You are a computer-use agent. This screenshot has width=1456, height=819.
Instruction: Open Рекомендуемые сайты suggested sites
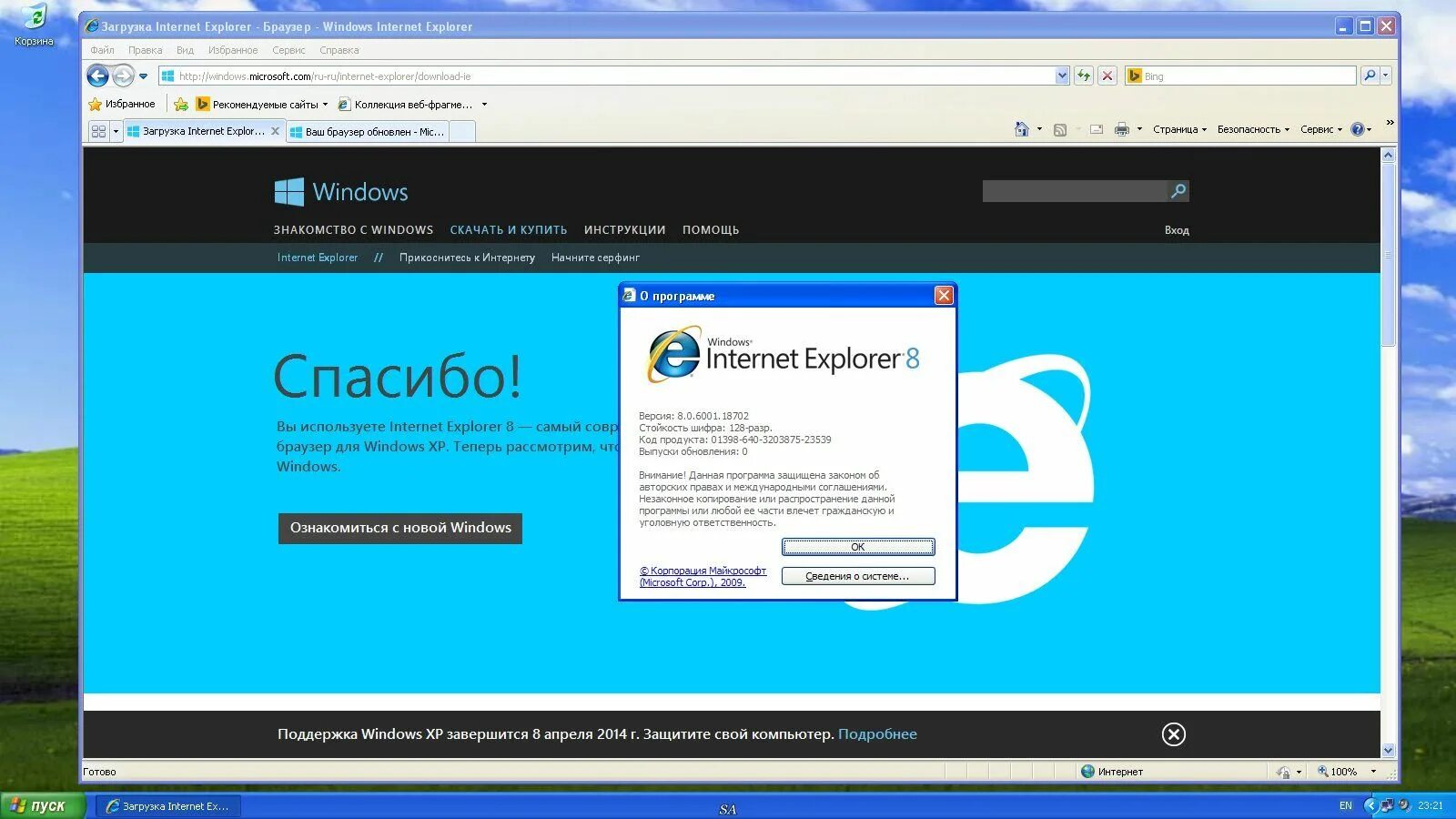(262, 105)
